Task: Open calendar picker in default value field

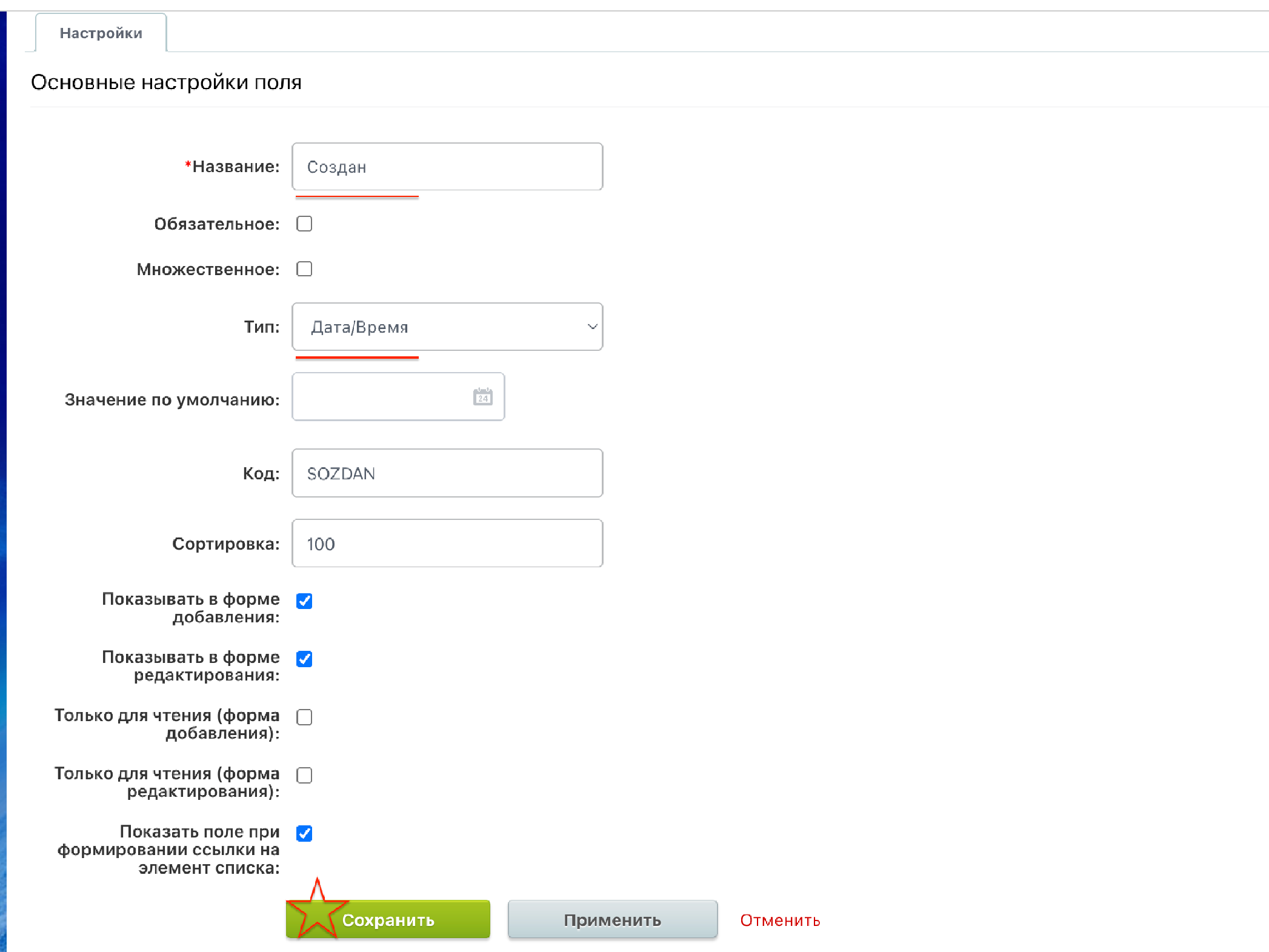Action: pos(482,397)
